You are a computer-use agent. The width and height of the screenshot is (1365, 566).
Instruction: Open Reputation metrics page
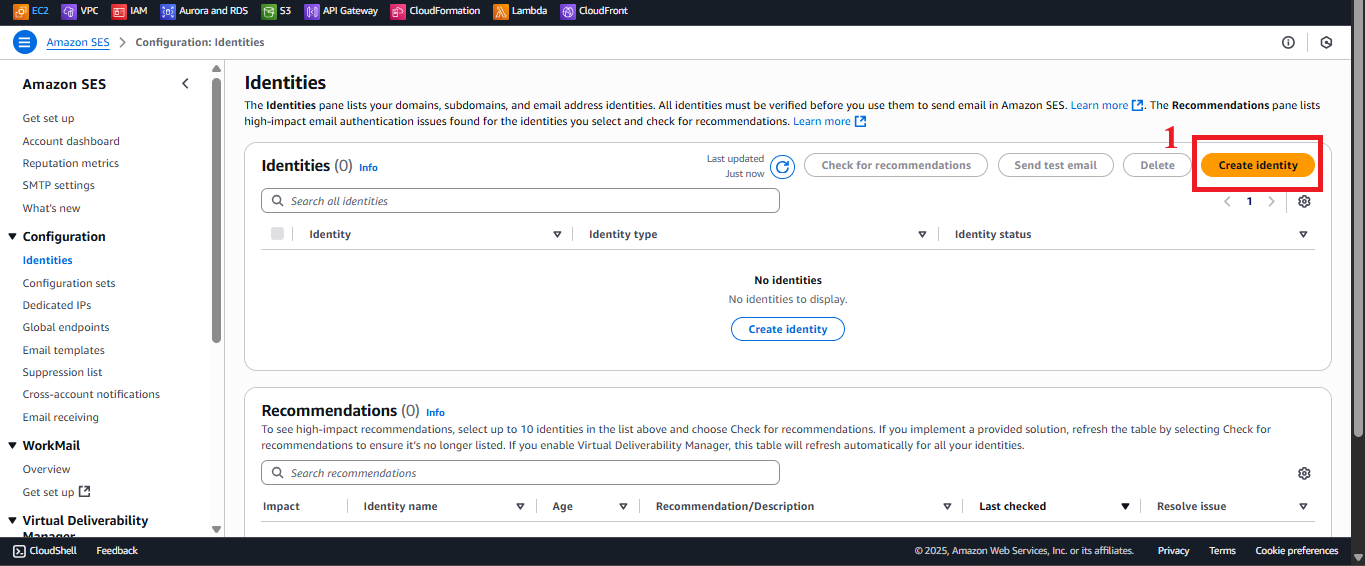70,163
